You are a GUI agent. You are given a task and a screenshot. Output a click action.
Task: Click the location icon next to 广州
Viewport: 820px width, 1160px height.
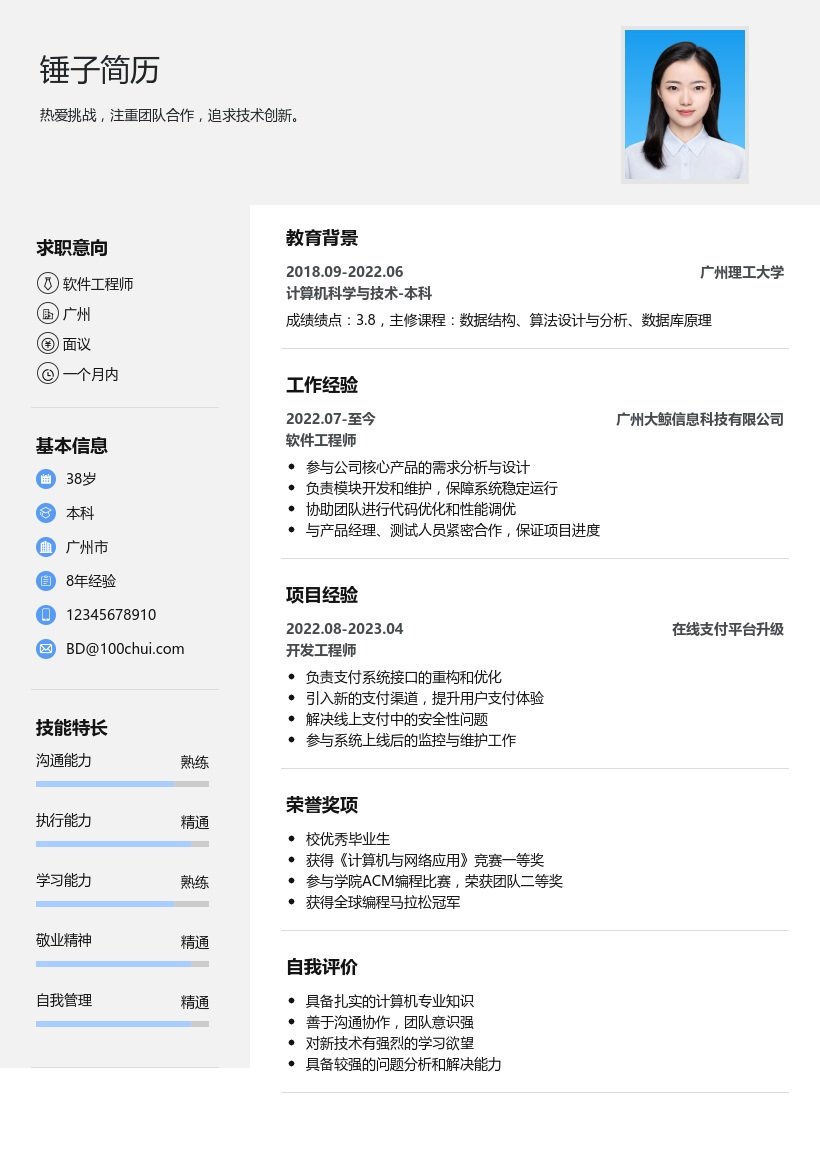pos(47,314)
